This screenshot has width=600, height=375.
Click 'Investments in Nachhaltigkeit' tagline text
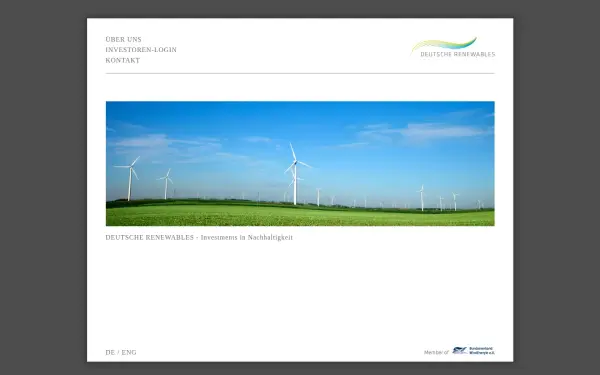(247, 238)
